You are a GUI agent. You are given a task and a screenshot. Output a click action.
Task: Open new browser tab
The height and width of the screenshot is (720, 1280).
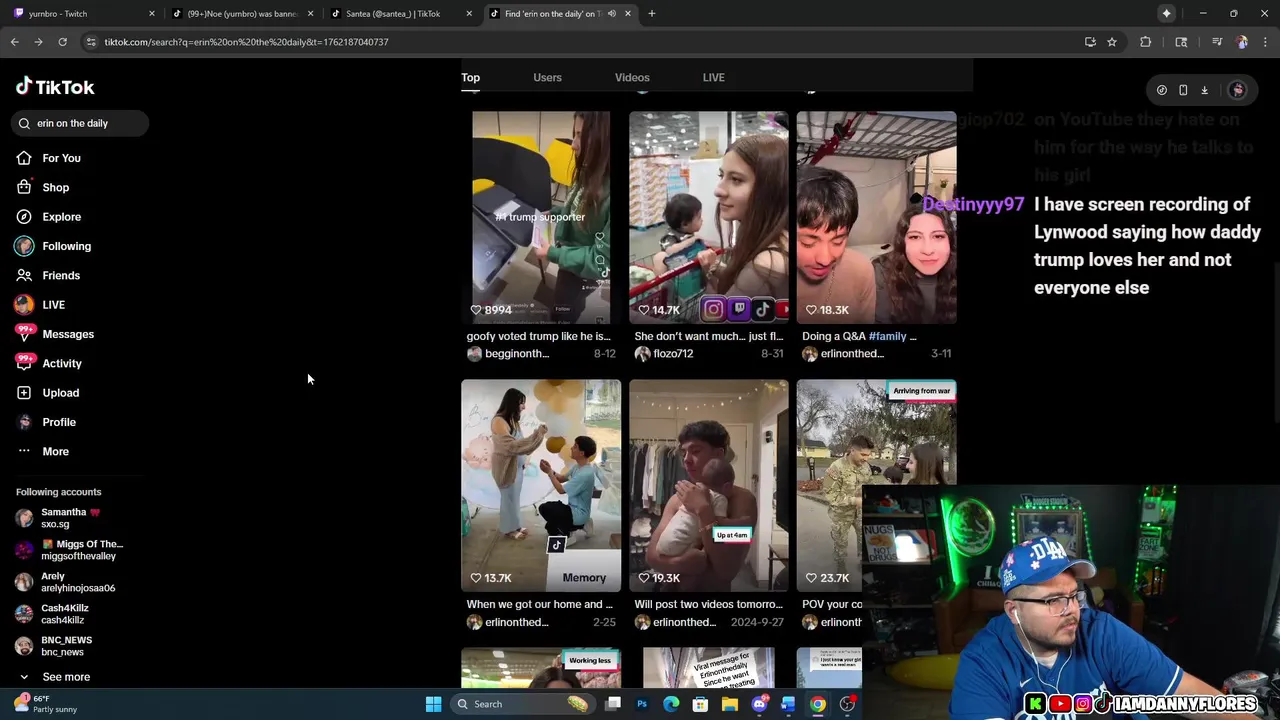coord(652,14)
